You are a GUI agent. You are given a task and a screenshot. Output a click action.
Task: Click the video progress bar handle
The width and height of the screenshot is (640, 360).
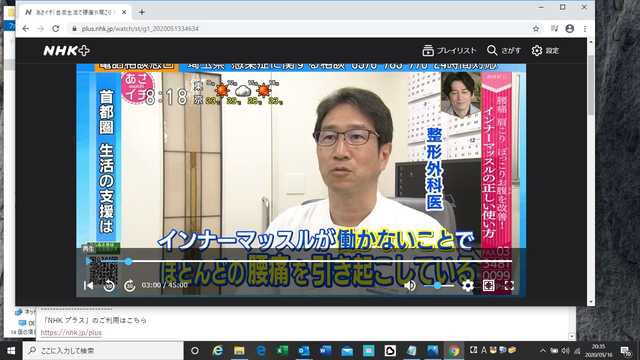pyautogui.click(x=128, y=261)
